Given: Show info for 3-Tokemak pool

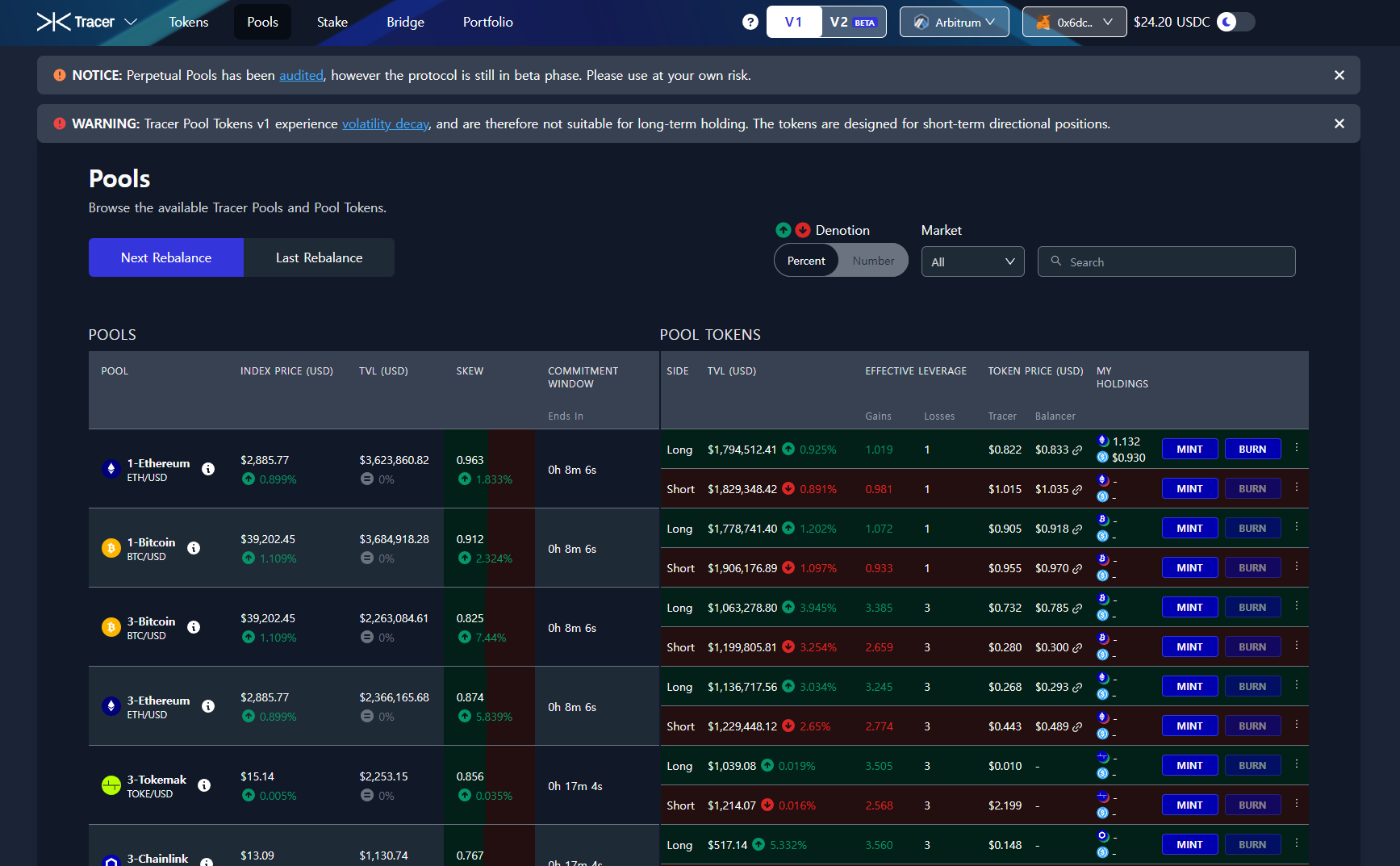Looking at the screenshot, I should pos(204,785).
